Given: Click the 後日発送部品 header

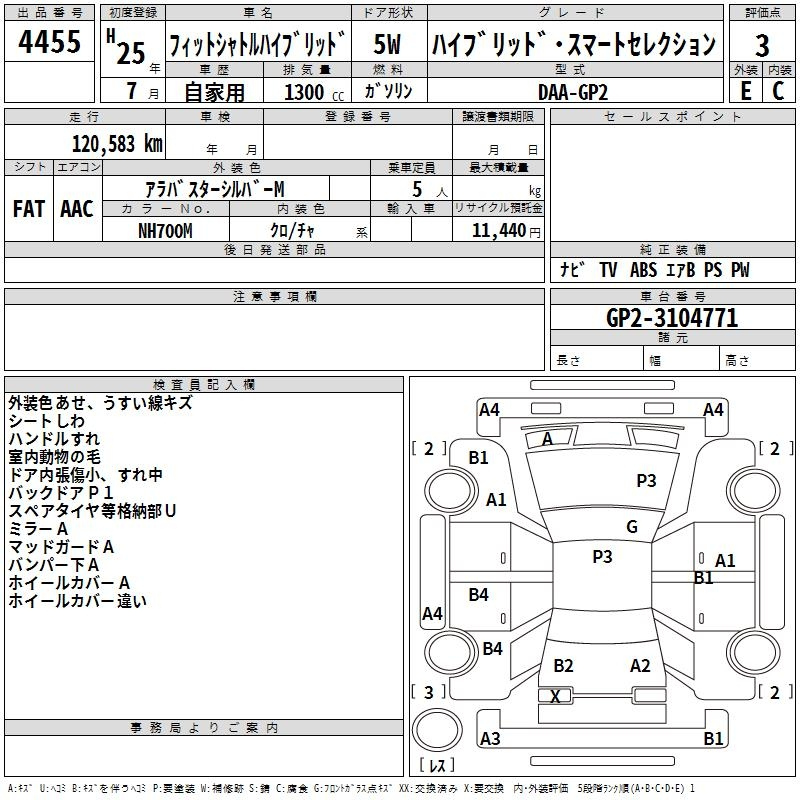Looking at the screenshot, I should point(274,249).
